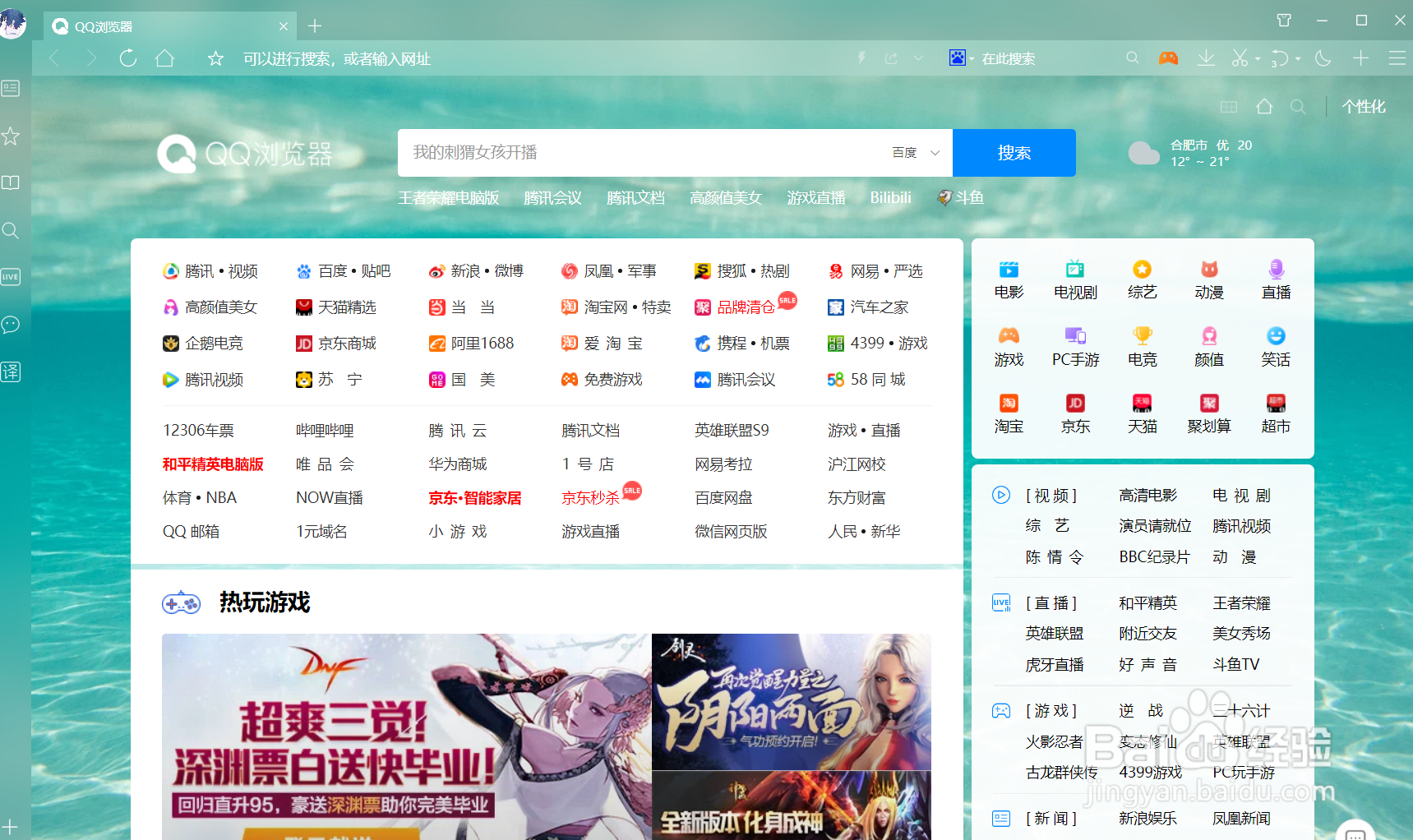Image resolution: width=1413 pixels, height=840 pixels.
Task: Open 王者荣耀电脑版 quick link
Action: pyautogui.click(x=449, y=198)
